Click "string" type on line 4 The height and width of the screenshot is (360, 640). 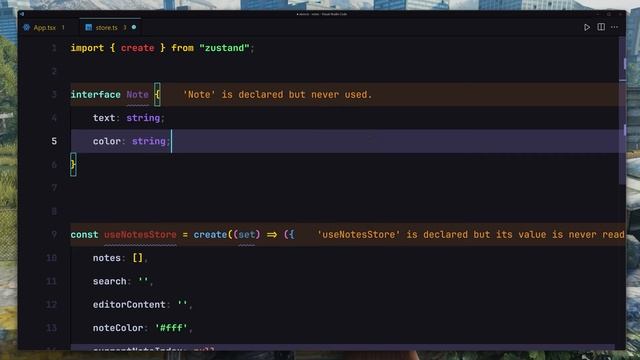coord(143,118)
